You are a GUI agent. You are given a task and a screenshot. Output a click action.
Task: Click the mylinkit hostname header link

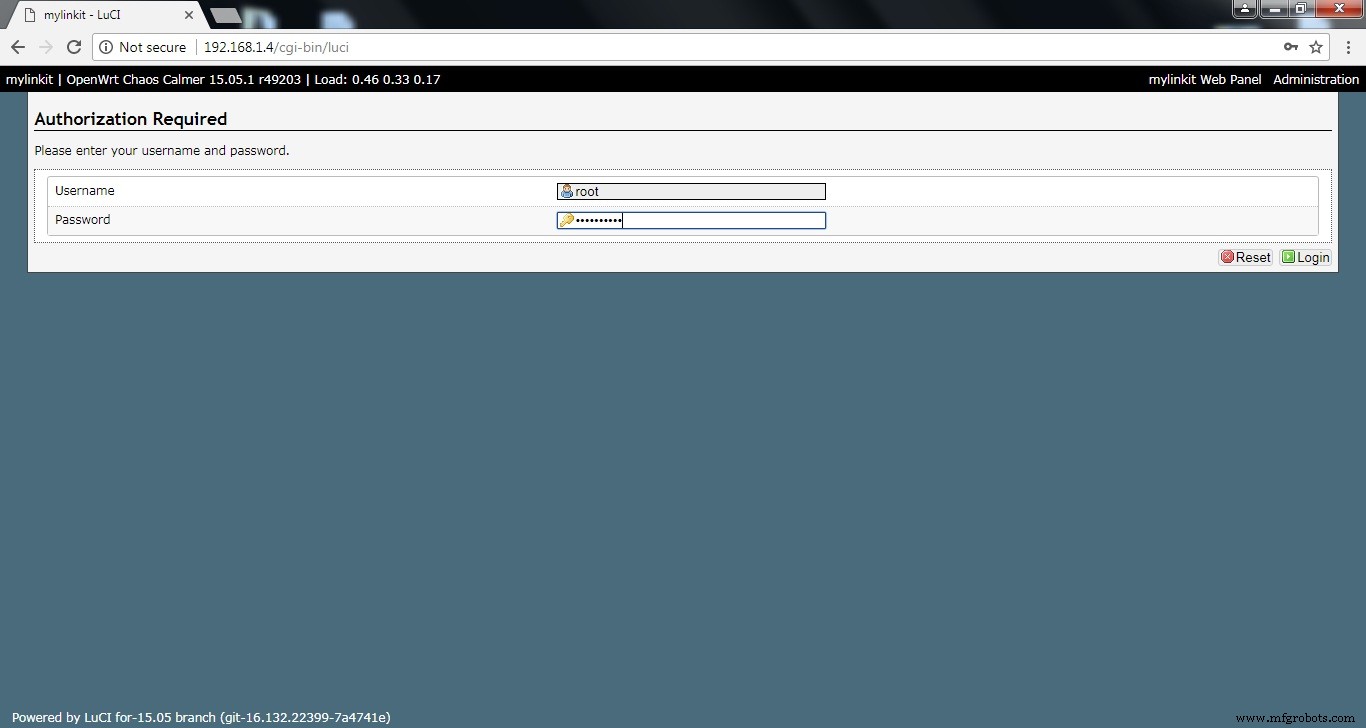click(x=29, y=79)
